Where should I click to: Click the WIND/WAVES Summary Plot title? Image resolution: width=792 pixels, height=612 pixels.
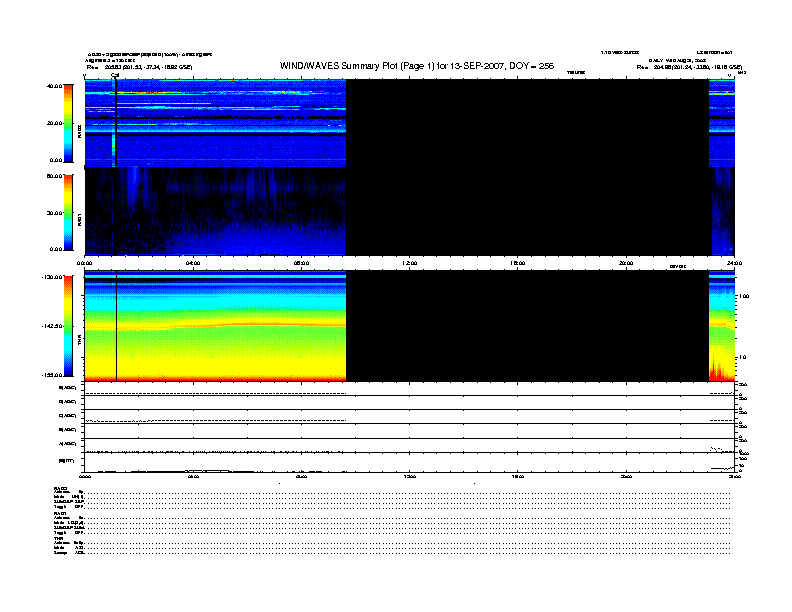417,66
